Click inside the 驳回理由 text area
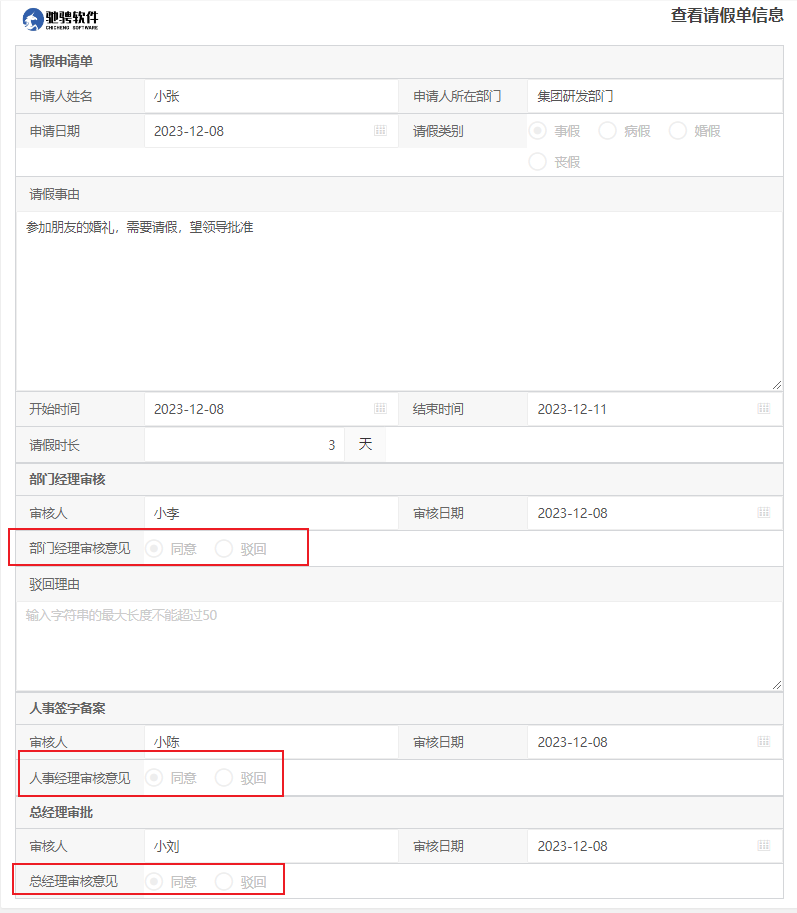 tap(398, 645)
